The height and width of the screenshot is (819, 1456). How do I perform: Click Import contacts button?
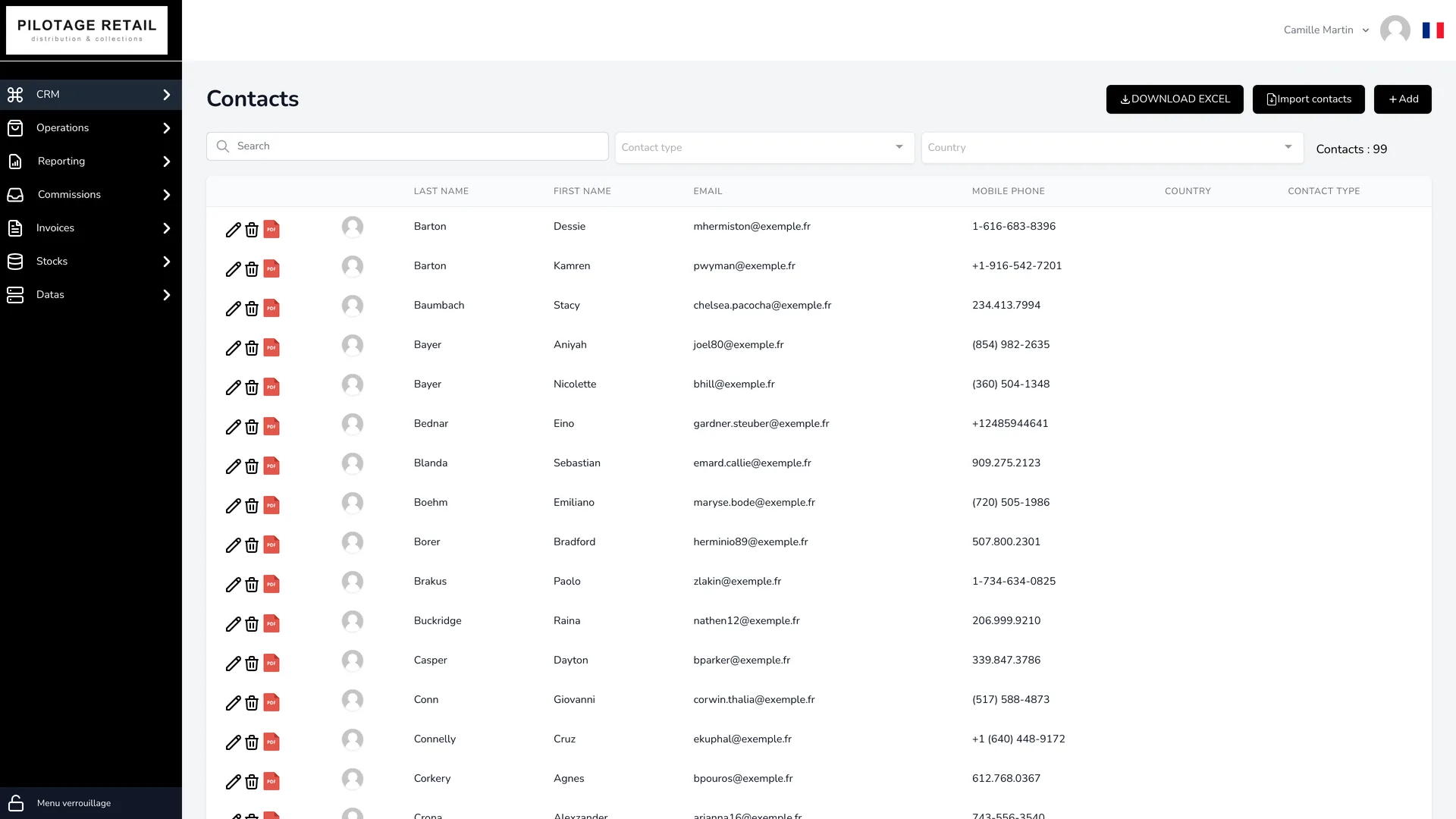(1308, 99)
